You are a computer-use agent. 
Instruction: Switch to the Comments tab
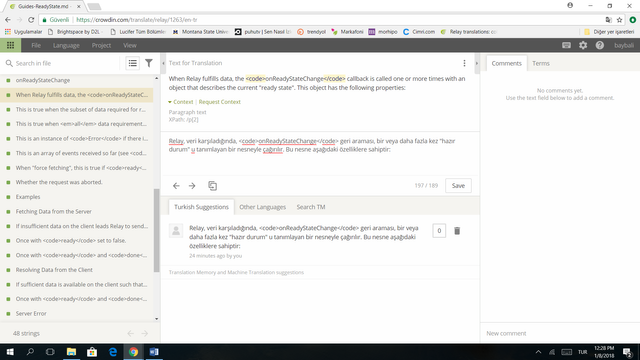(x=507, y=63)
